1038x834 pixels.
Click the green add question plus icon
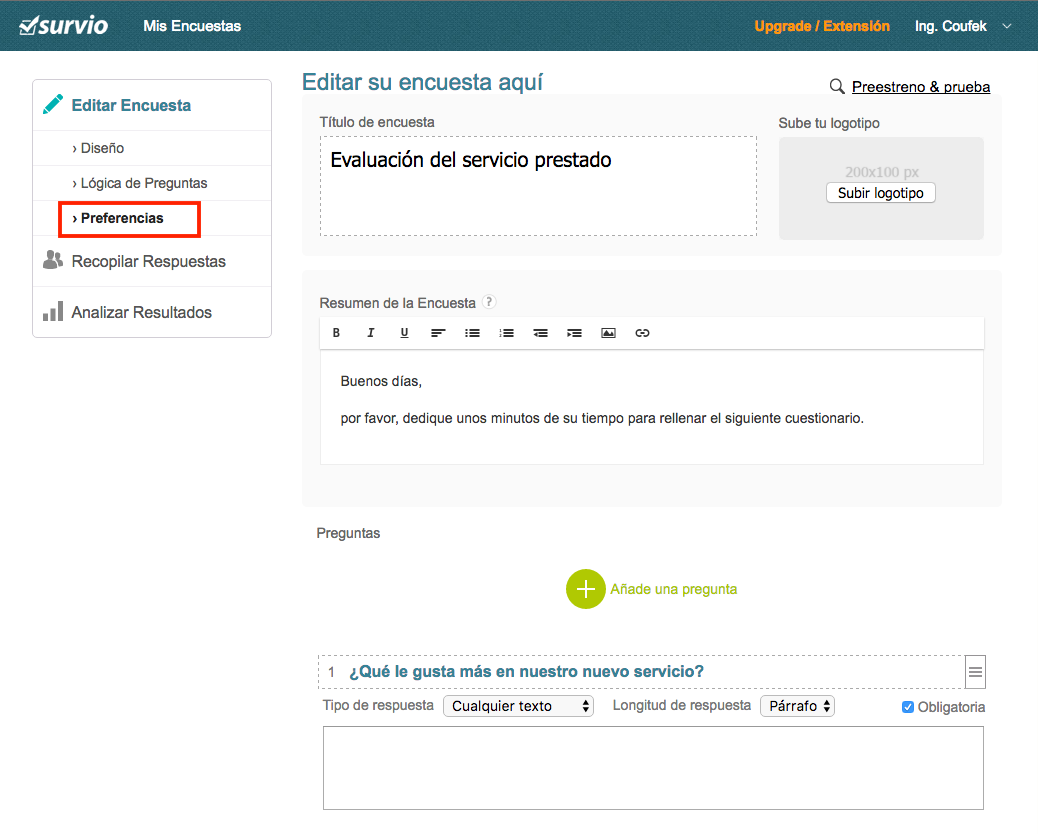[586, 589]
